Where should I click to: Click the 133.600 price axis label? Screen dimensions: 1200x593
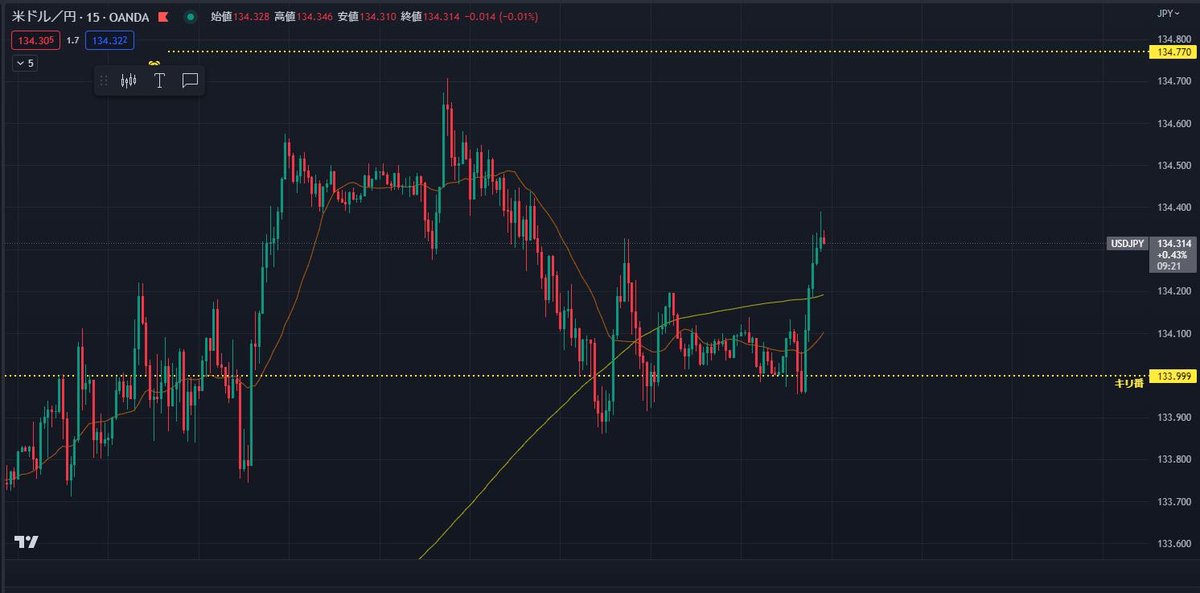click(x=1174, y=544)
